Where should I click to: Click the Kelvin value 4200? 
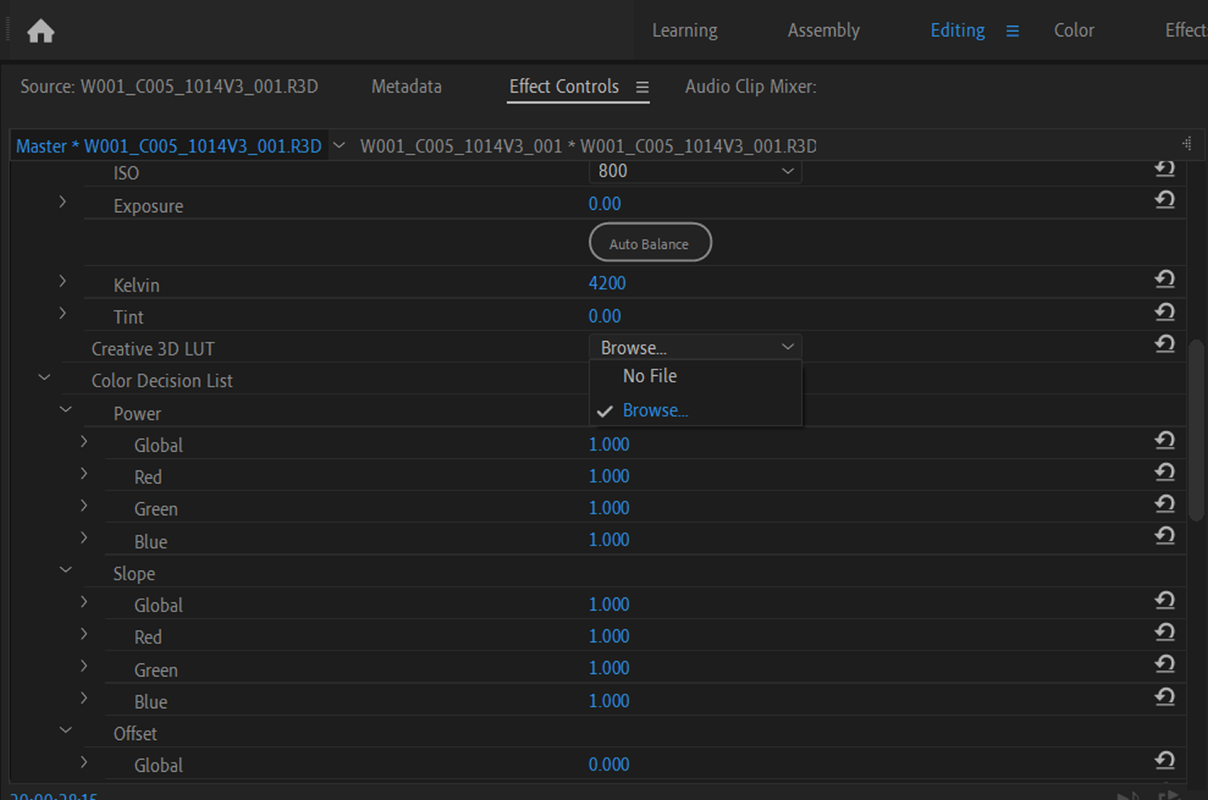[607, 283]
